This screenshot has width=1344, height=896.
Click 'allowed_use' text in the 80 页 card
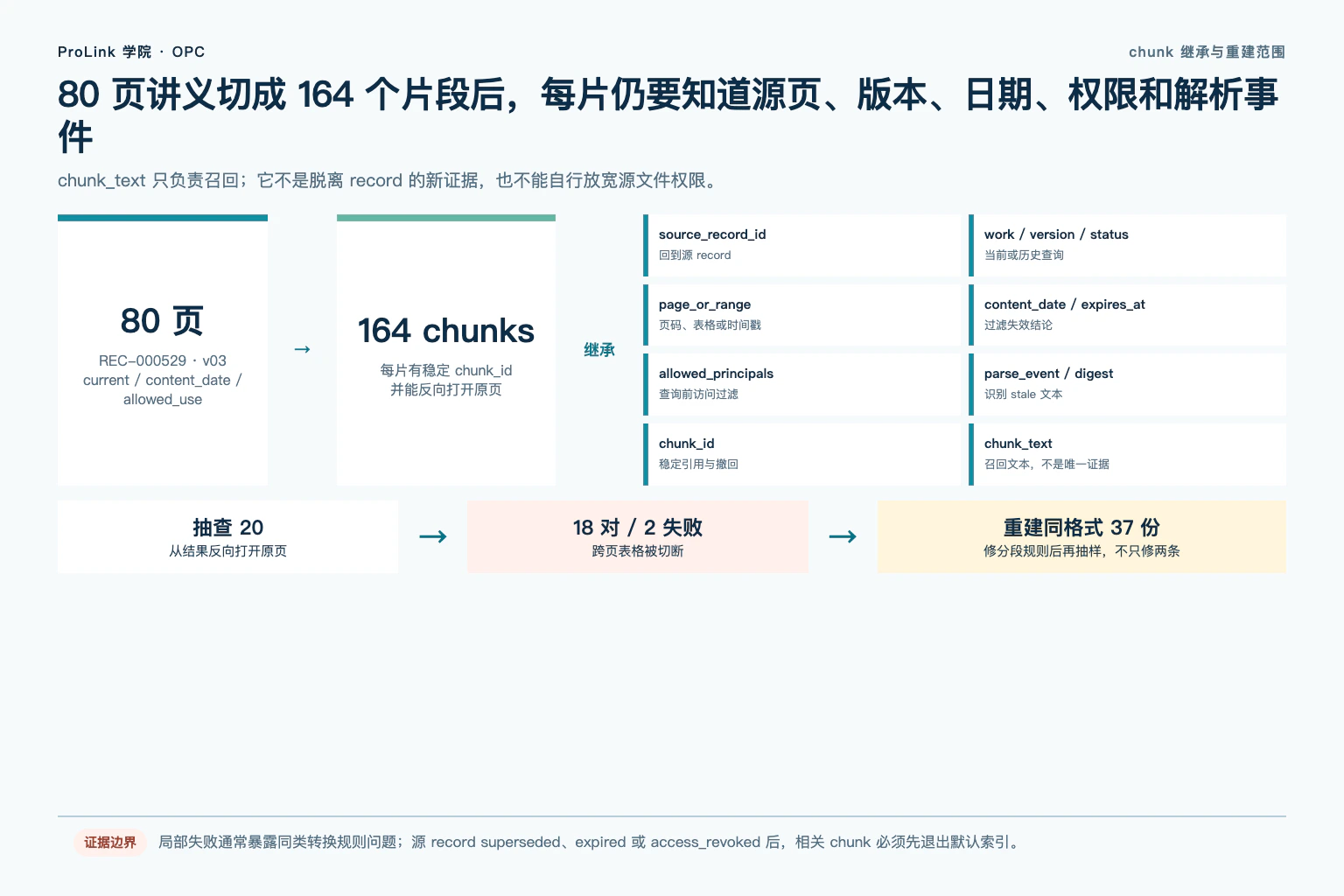(163, 399)
